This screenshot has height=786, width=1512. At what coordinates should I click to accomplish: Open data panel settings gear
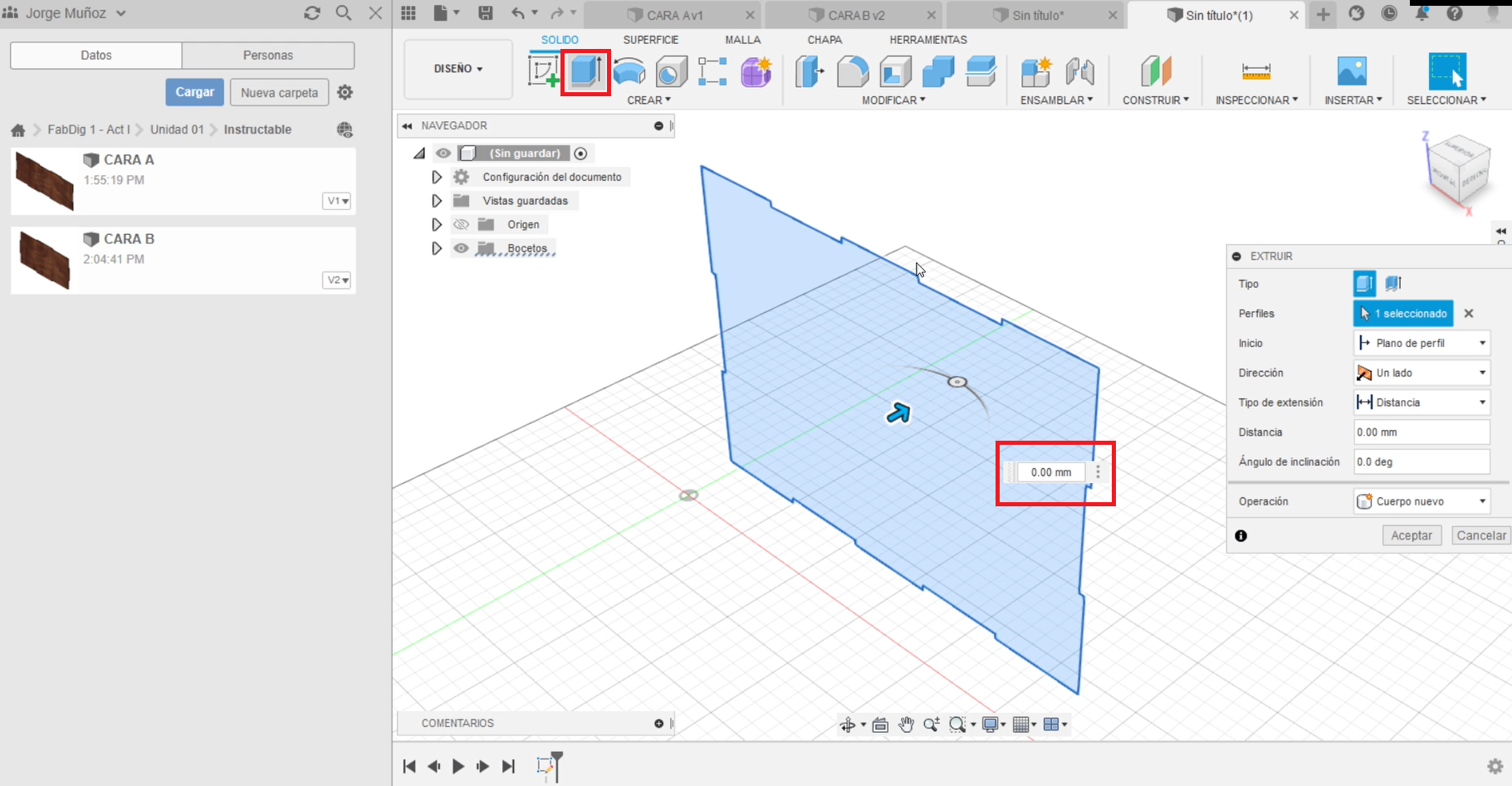345,92
